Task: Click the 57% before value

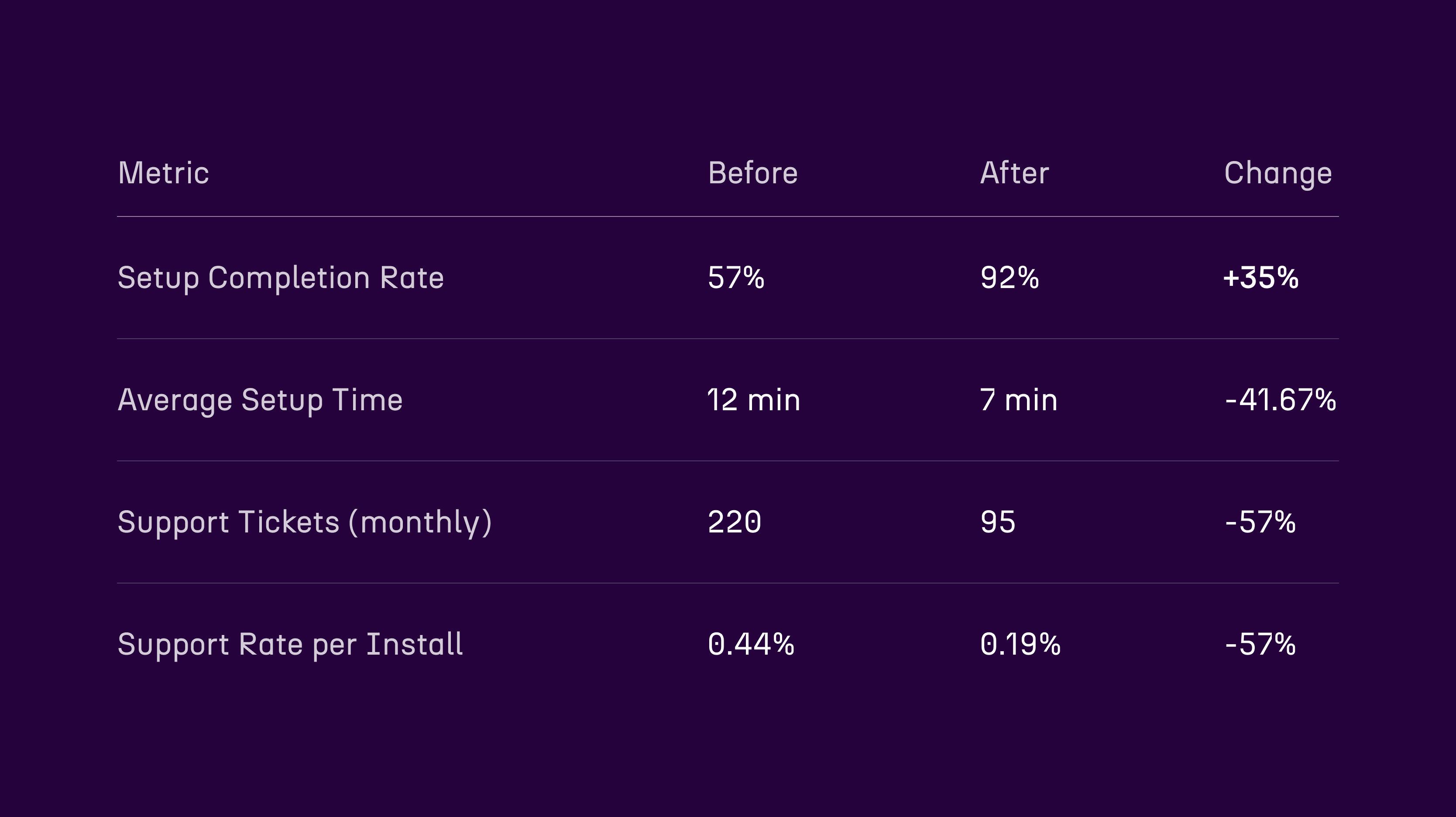Action: [x=736, y=278]
